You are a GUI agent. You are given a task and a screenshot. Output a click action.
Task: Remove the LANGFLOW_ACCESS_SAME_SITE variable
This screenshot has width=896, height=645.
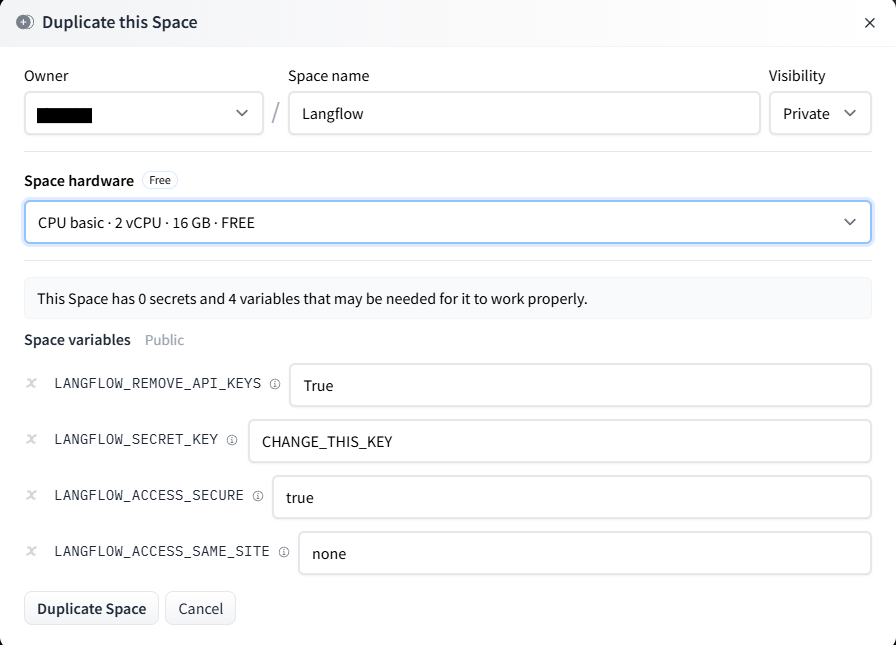point(31,551)
